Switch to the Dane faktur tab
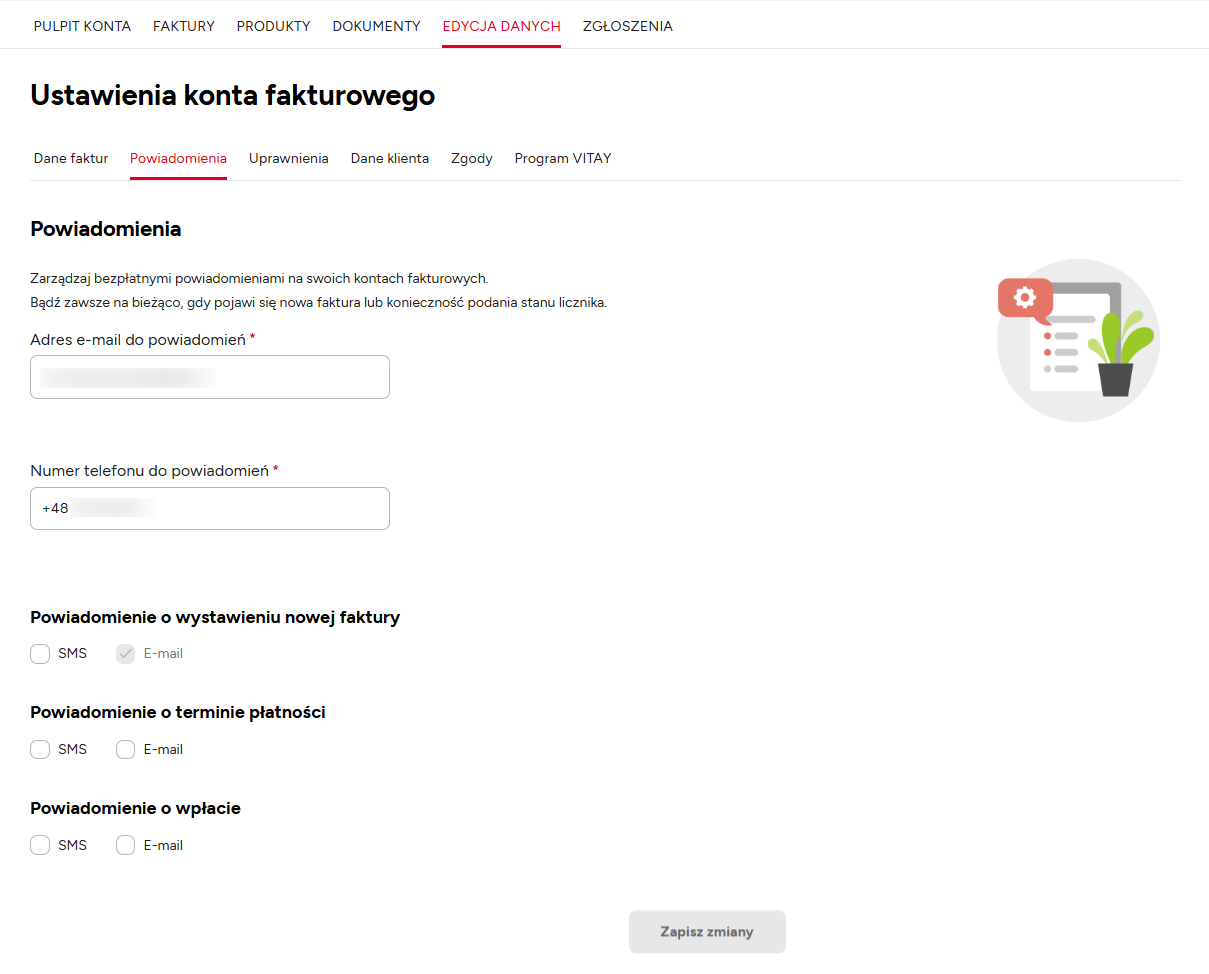This screenshot has width=1209, height=974. coord(71,158)
